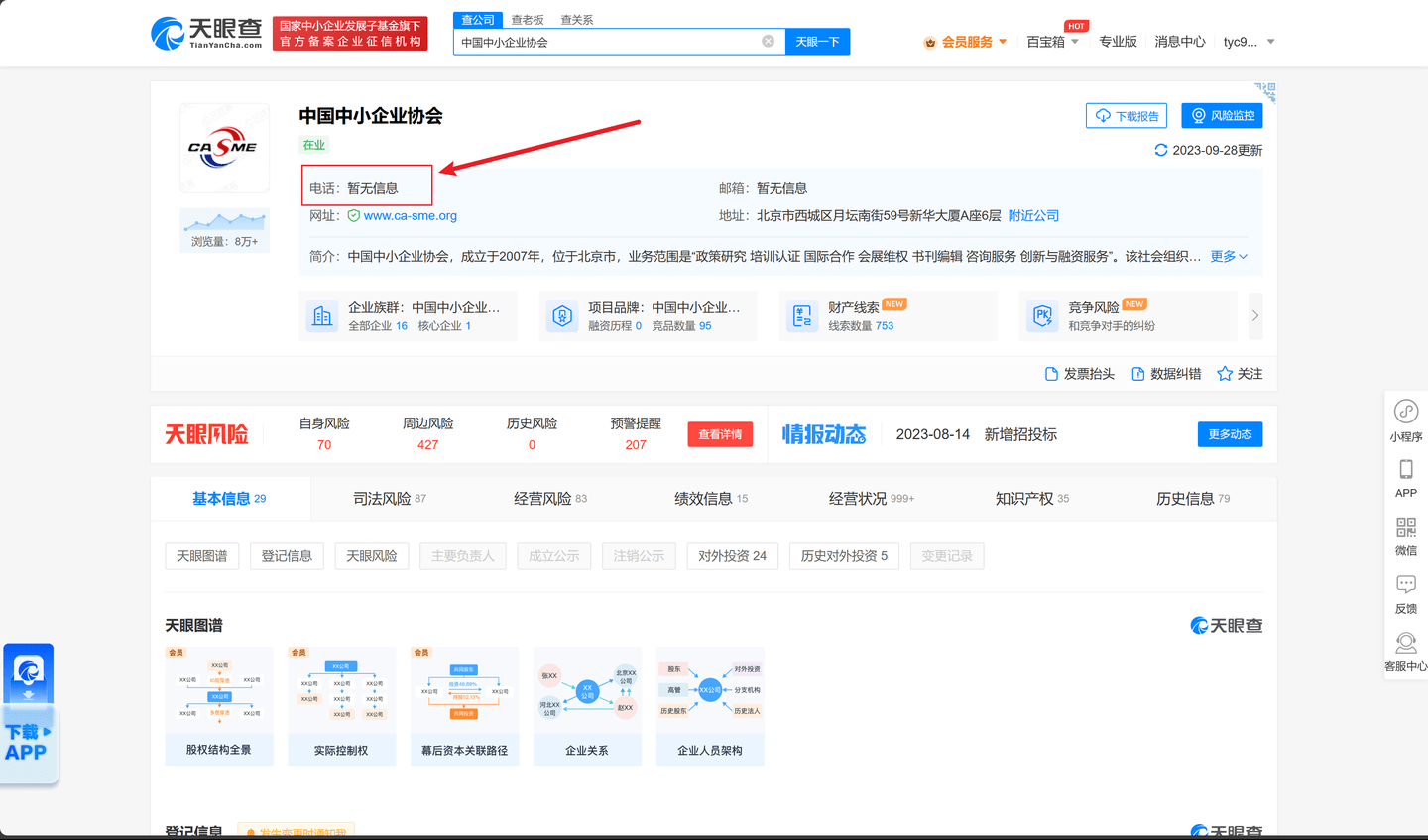The height and width of the screenshot is (840, 1428).
Task: Open the 小程序 sidebar icon
Action: tap(1406, 412)
